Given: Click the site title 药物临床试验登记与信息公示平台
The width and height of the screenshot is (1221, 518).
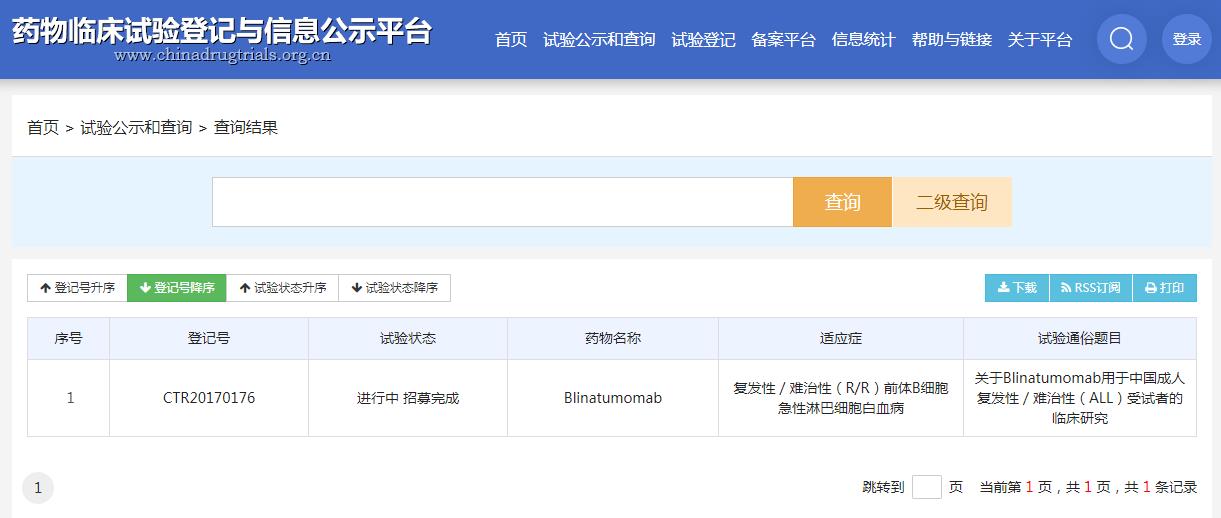Looking at the screenshot, I should pyautogui.click(x=221, y=30).
